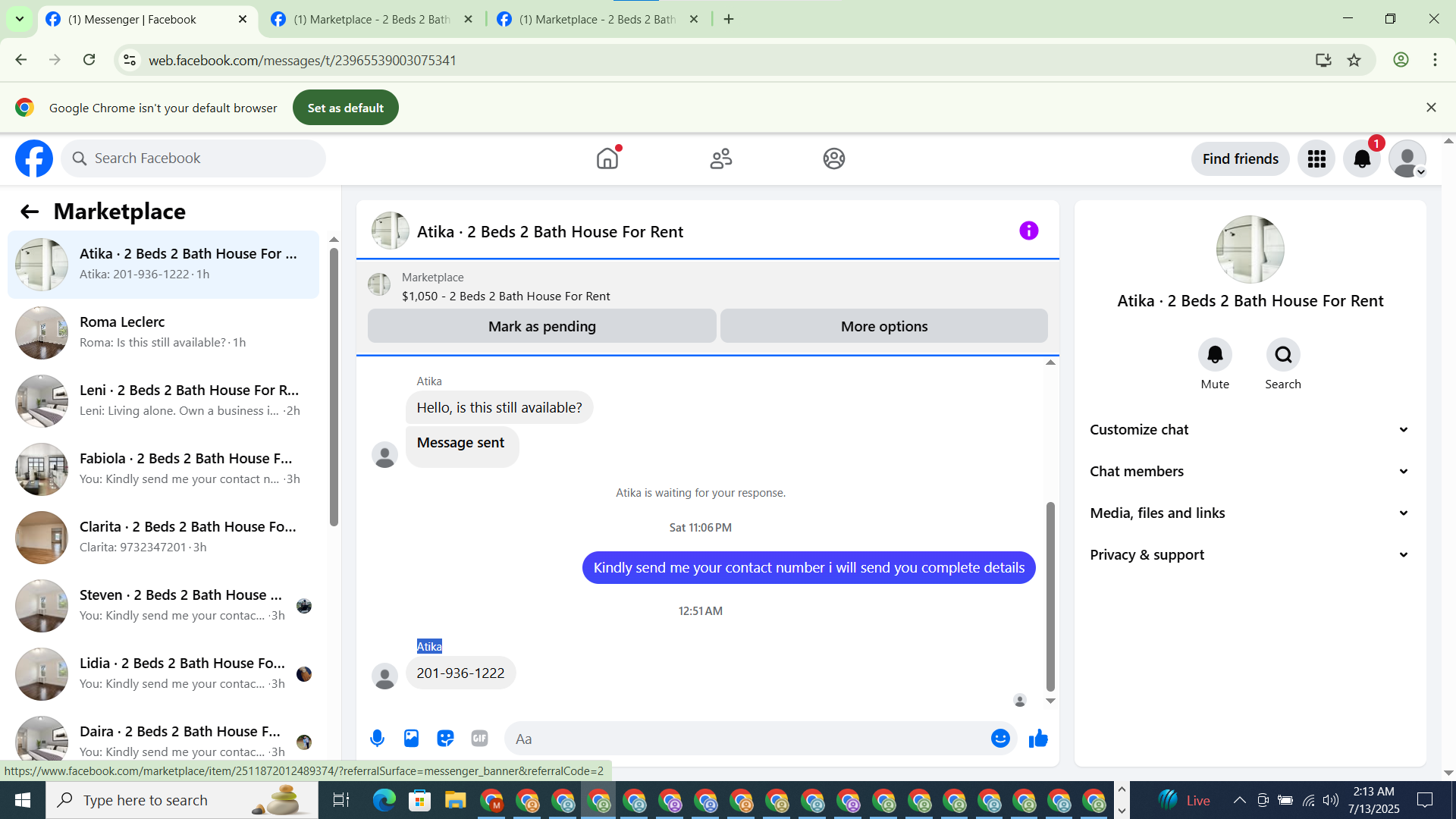
Task: Open the GIF picker icon
Action: 479,739
